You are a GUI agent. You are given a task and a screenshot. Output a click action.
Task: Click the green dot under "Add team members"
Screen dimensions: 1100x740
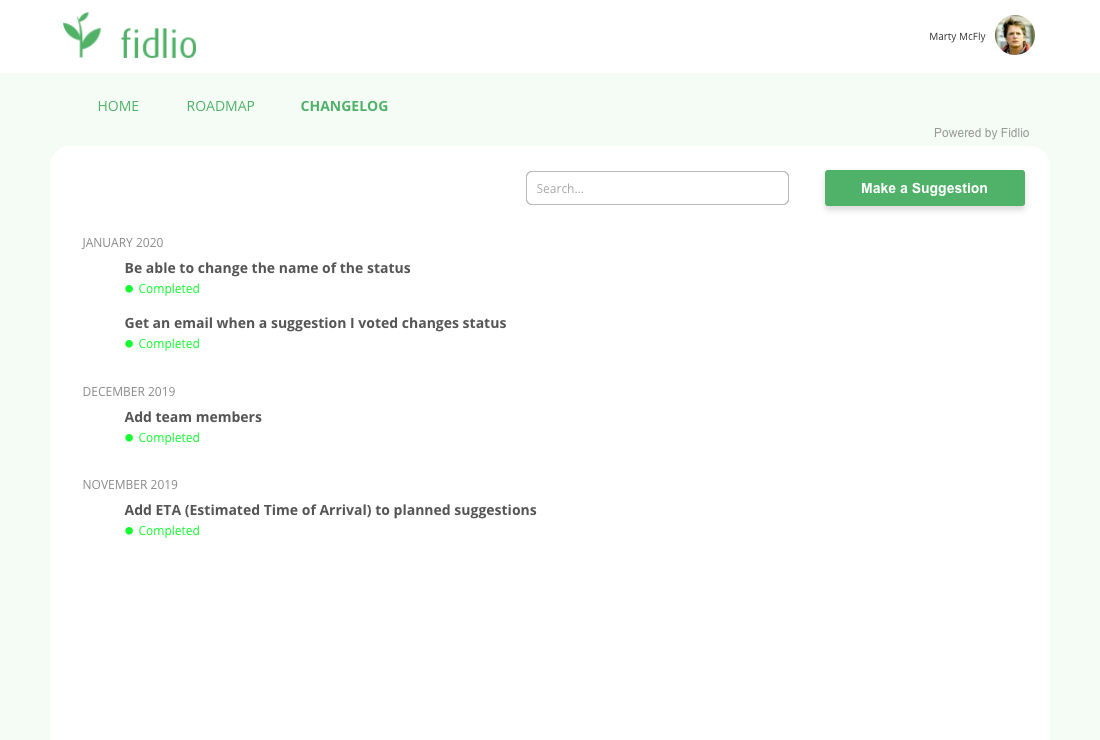pyautogui.click(x=129, y=438)
